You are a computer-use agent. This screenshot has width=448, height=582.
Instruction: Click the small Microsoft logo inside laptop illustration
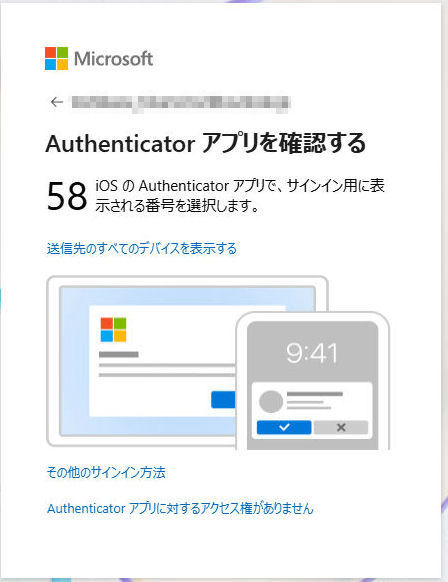point(113,329)
